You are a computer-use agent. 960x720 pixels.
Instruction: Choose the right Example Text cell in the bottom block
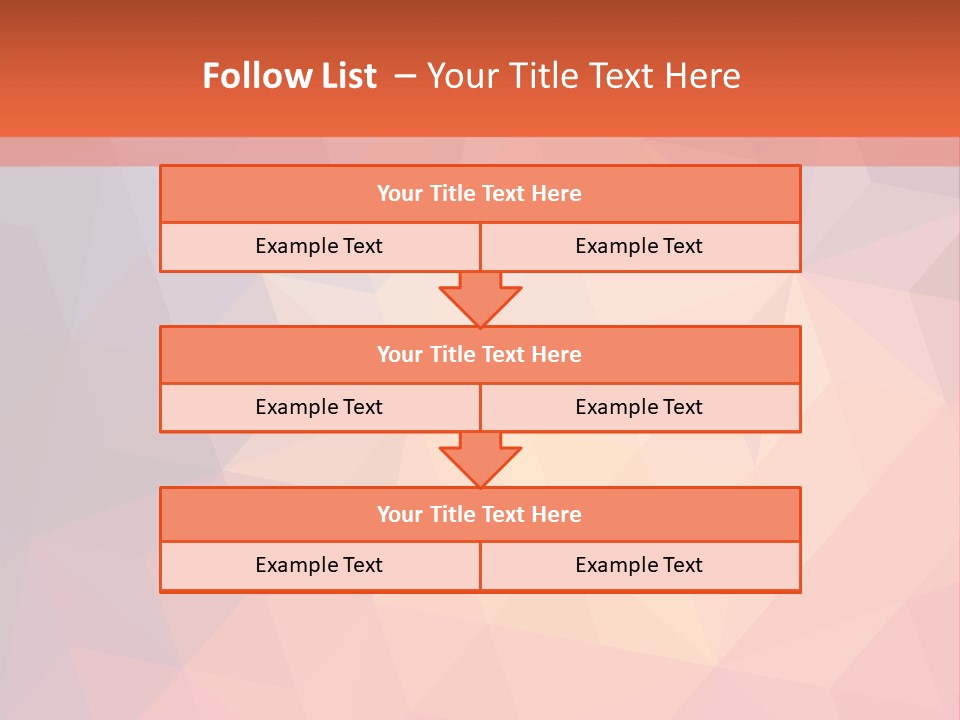click(641, 566)
